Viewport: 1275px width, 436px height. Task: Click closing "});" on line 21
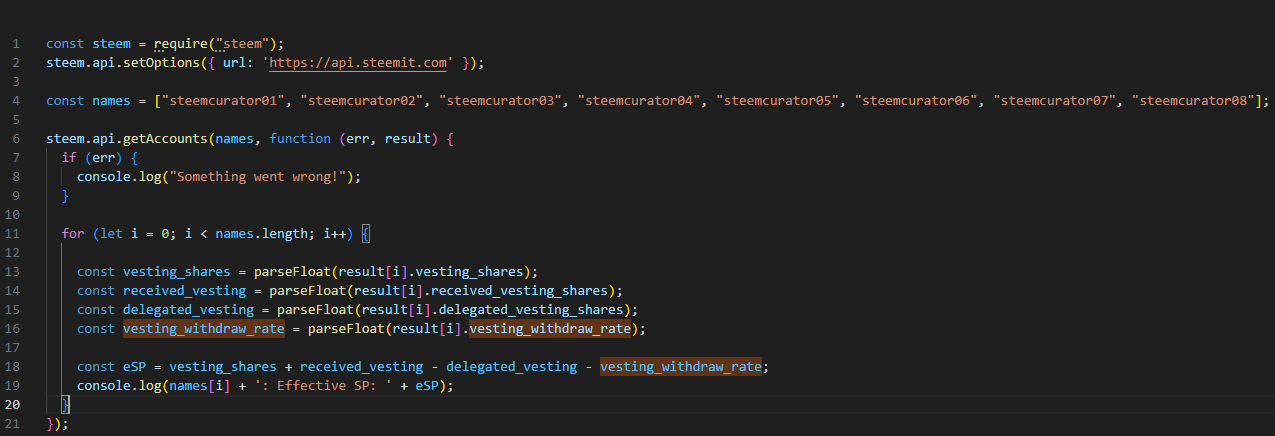click(x=58, y=423)
